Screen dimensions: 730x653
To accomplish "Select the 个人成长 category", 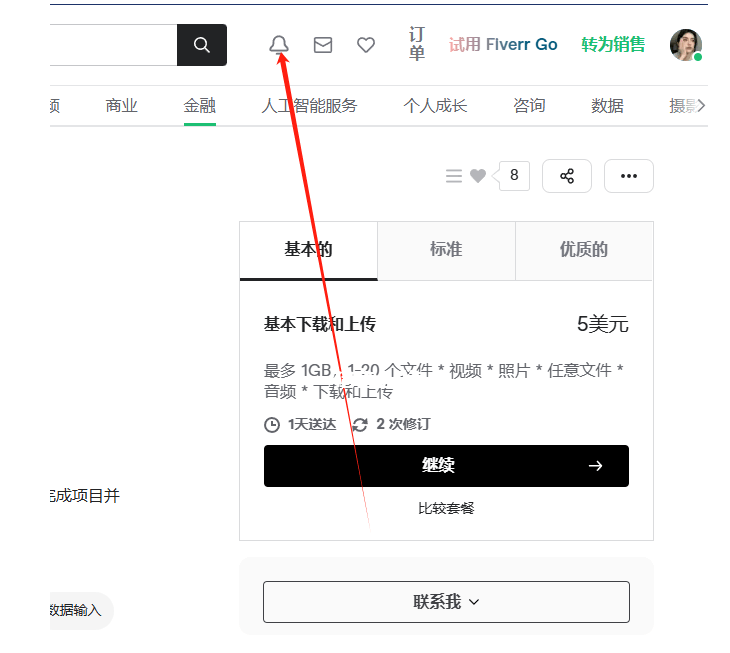I will pos(435,106).
